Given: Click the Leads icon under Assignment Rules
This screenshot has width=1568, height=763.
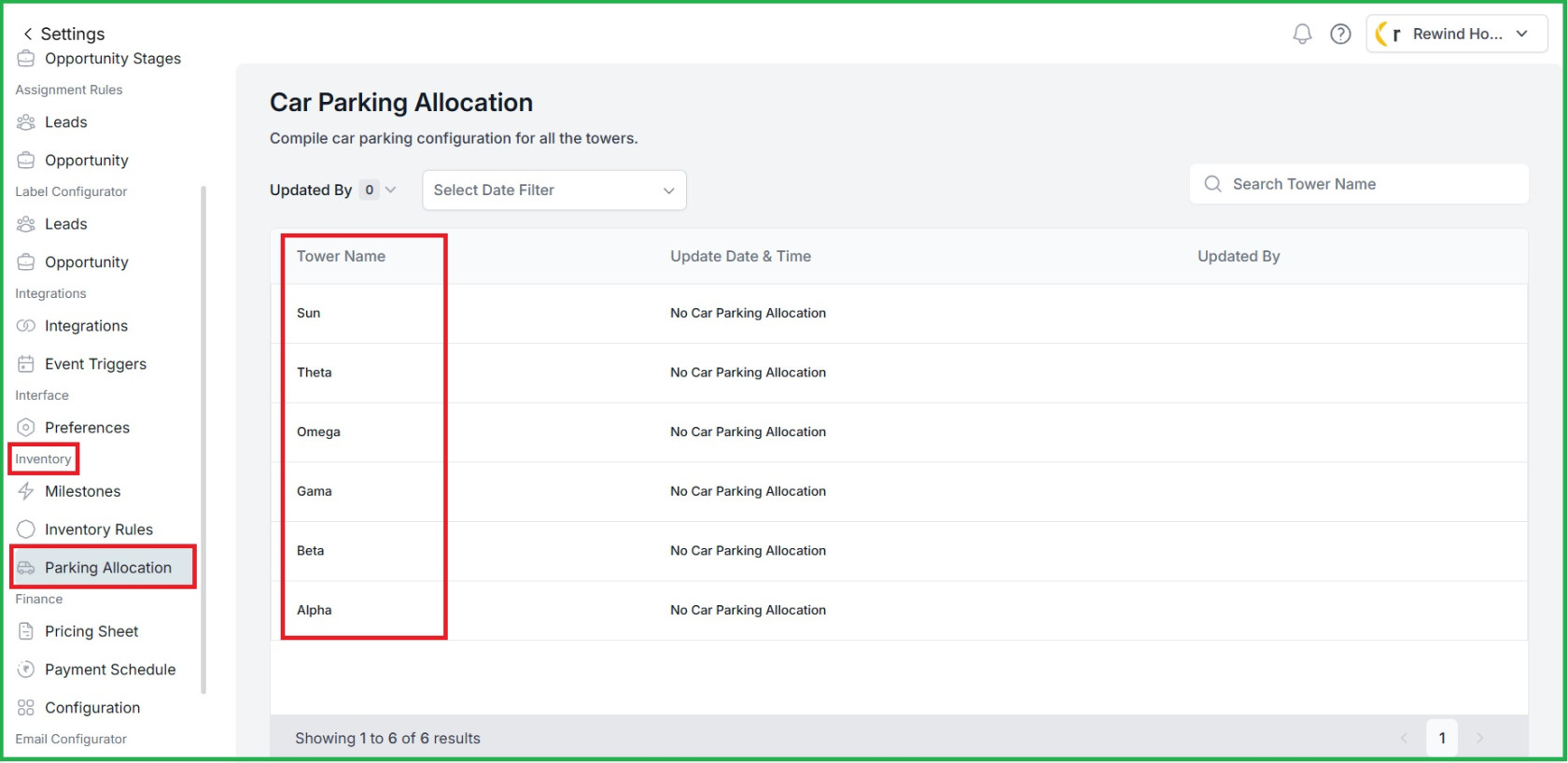Looking at the screenshot, I should 26,122.
